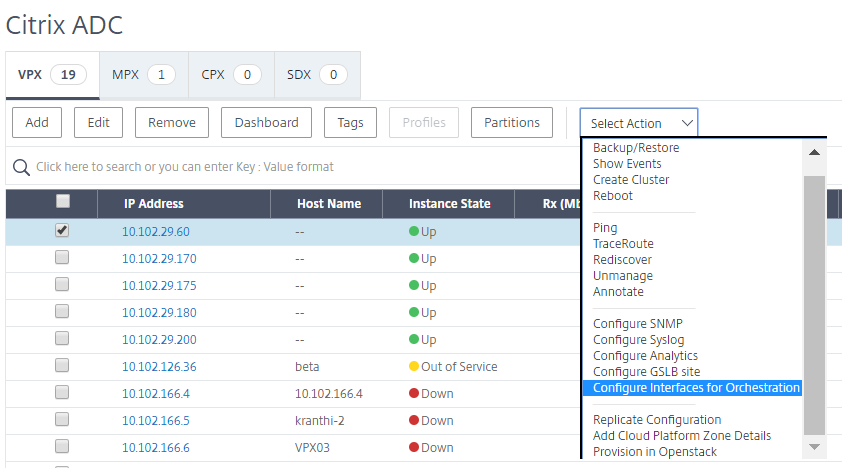This screenshot has height=468, width=842.
Task: Click the Edit button
Action: point(98,122)
